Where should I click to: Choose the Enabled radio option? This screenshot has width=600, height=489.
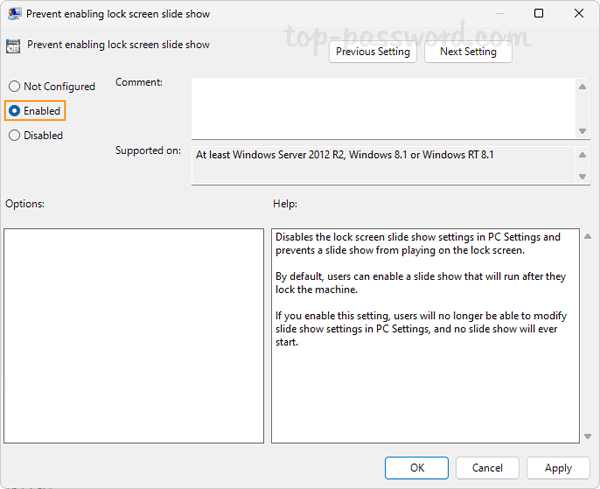(14, 111)
